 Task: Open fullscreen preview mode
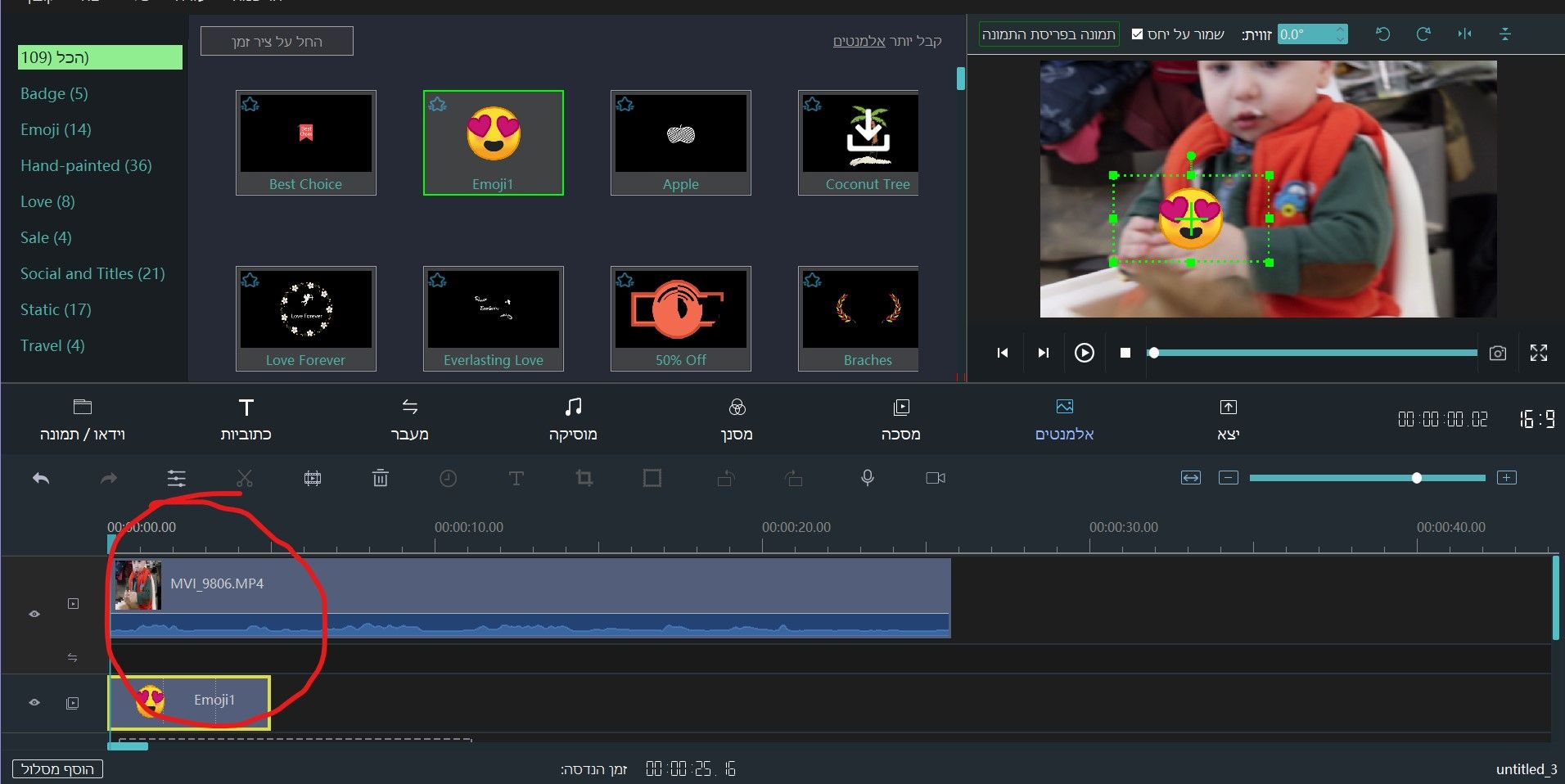(x=1538, y=354)
